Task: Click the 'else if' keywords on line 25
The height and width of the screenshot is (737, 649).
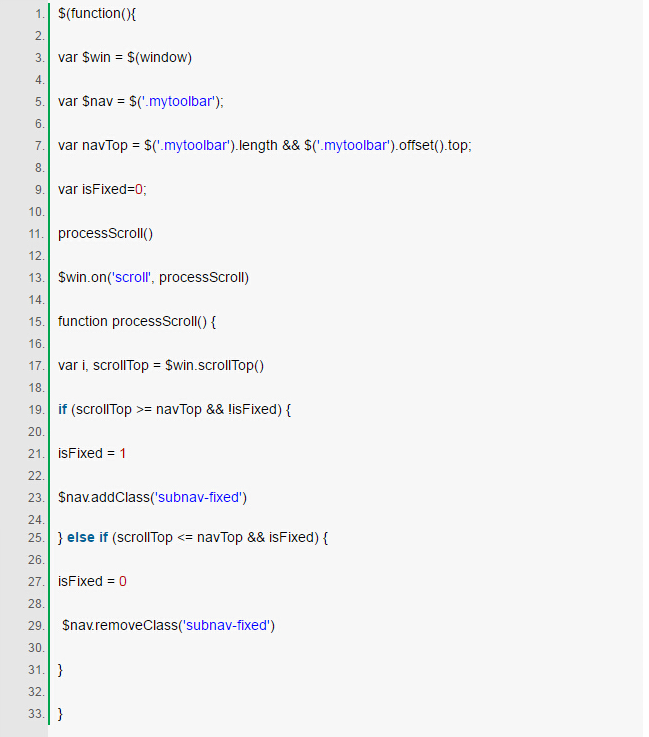Action: 87,537
